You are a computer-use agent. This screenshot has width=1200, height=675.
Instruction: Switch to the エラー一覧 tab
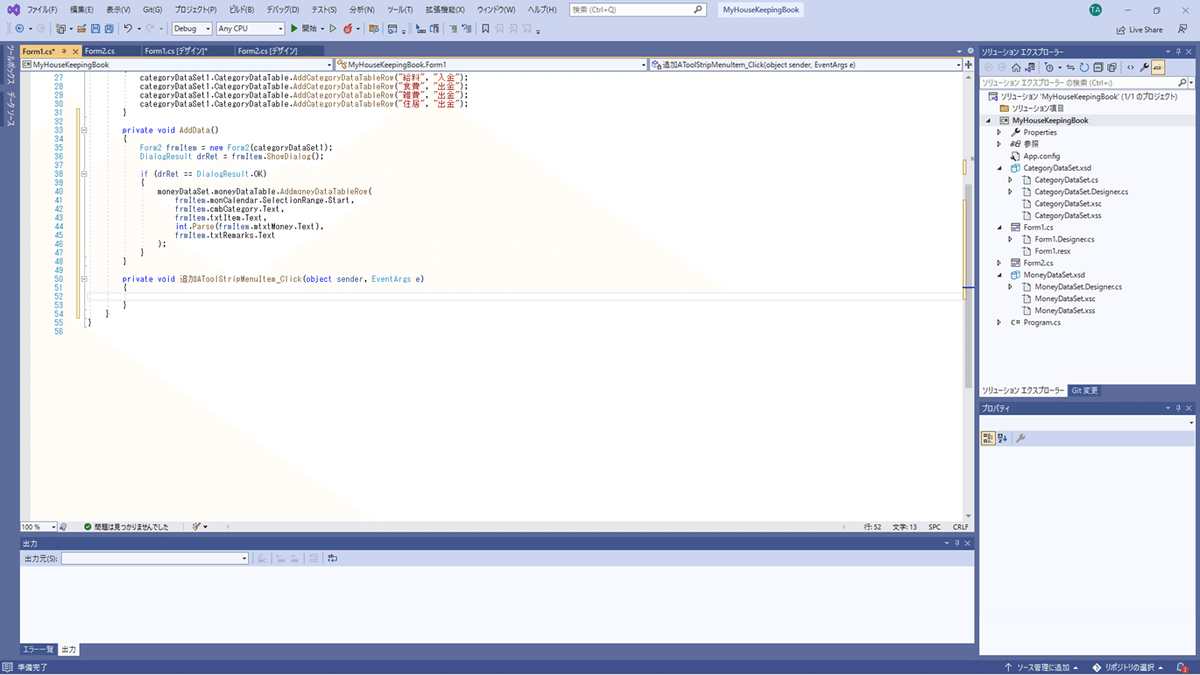pyautogui.click(x=38, y=649)
